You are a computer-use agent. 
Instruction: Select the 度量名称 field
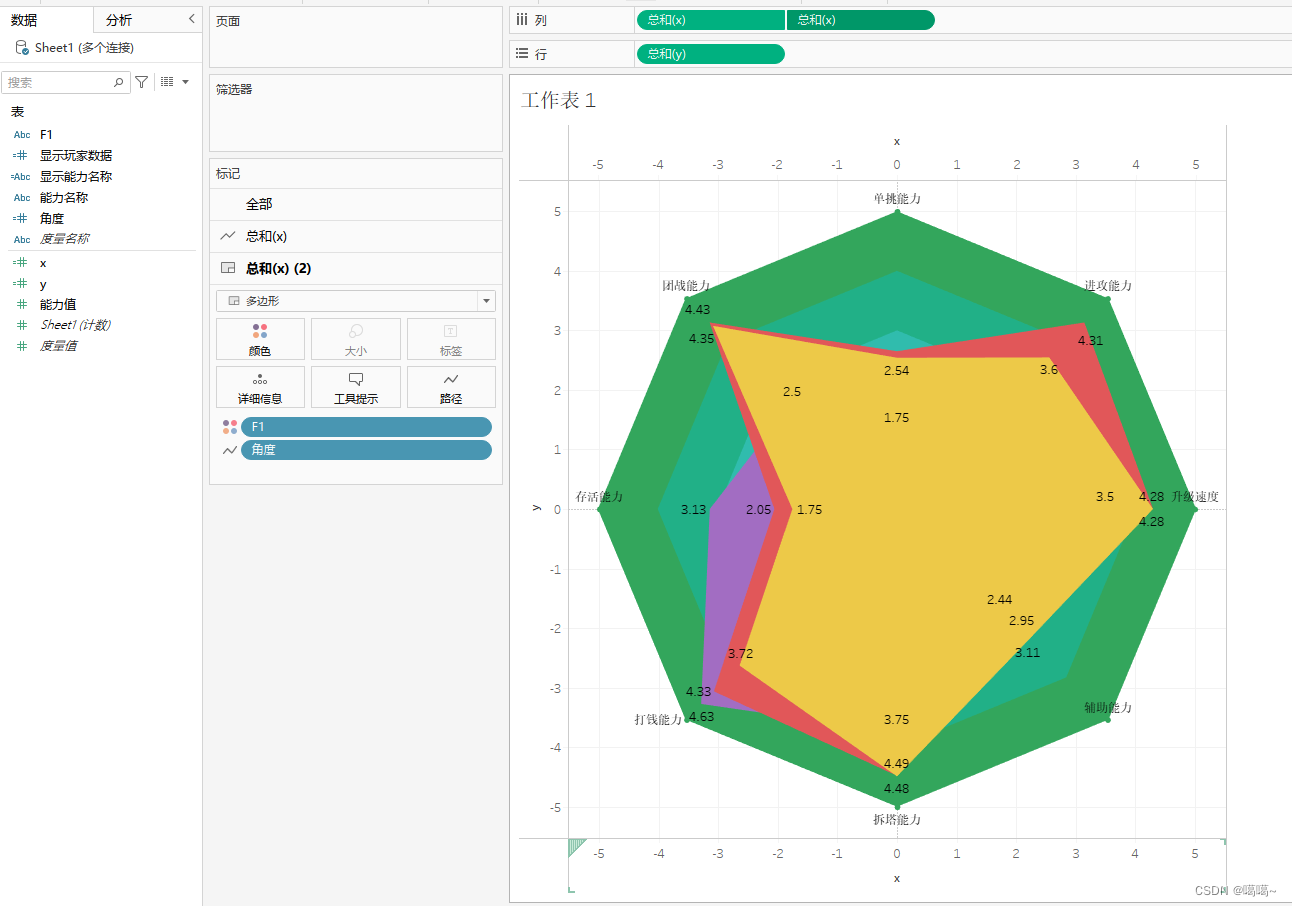64,239
